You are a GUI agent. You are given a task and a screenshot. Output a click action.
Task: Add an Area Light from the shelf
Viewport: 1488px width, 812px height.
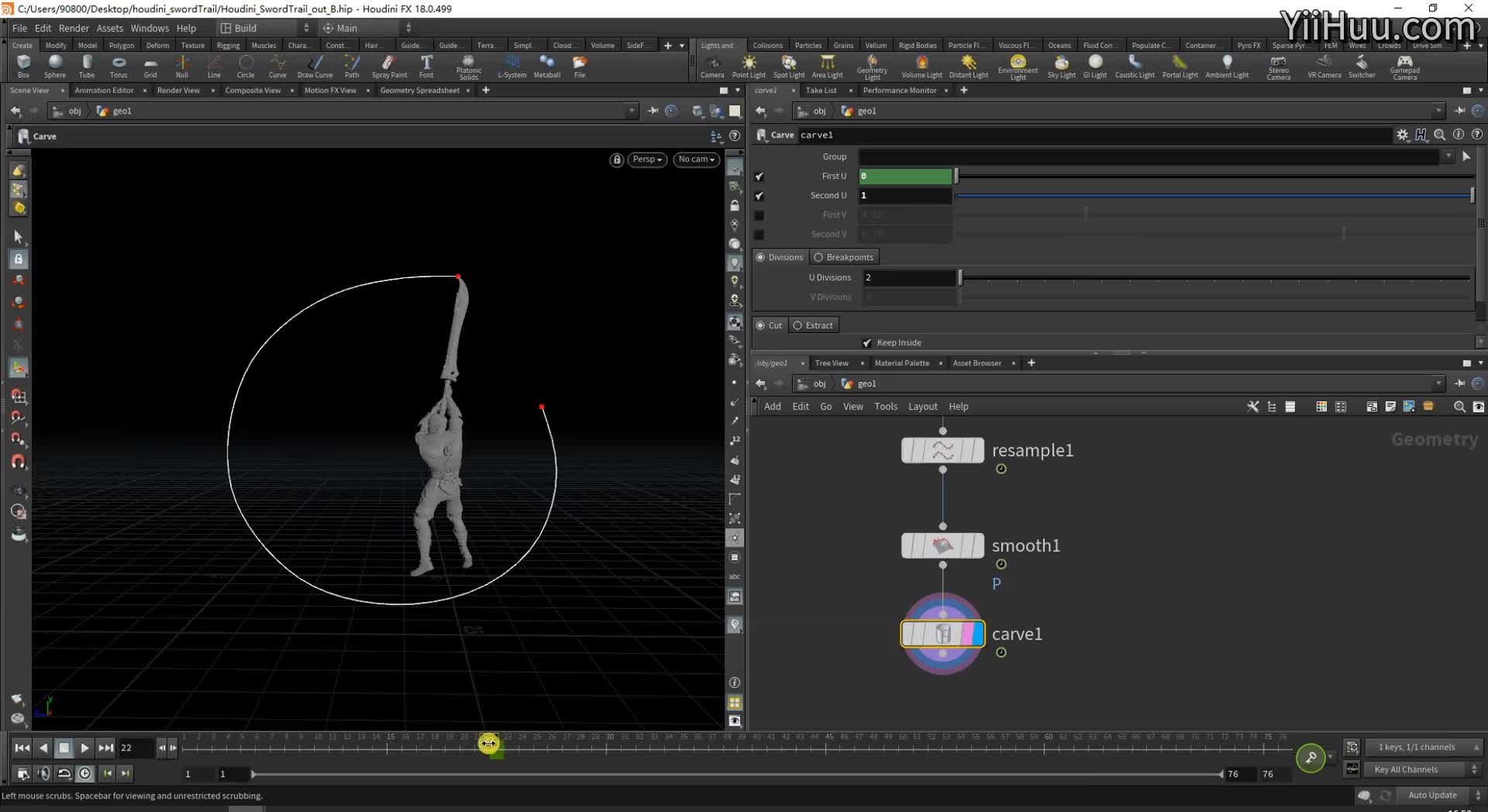tap(827, 66)
